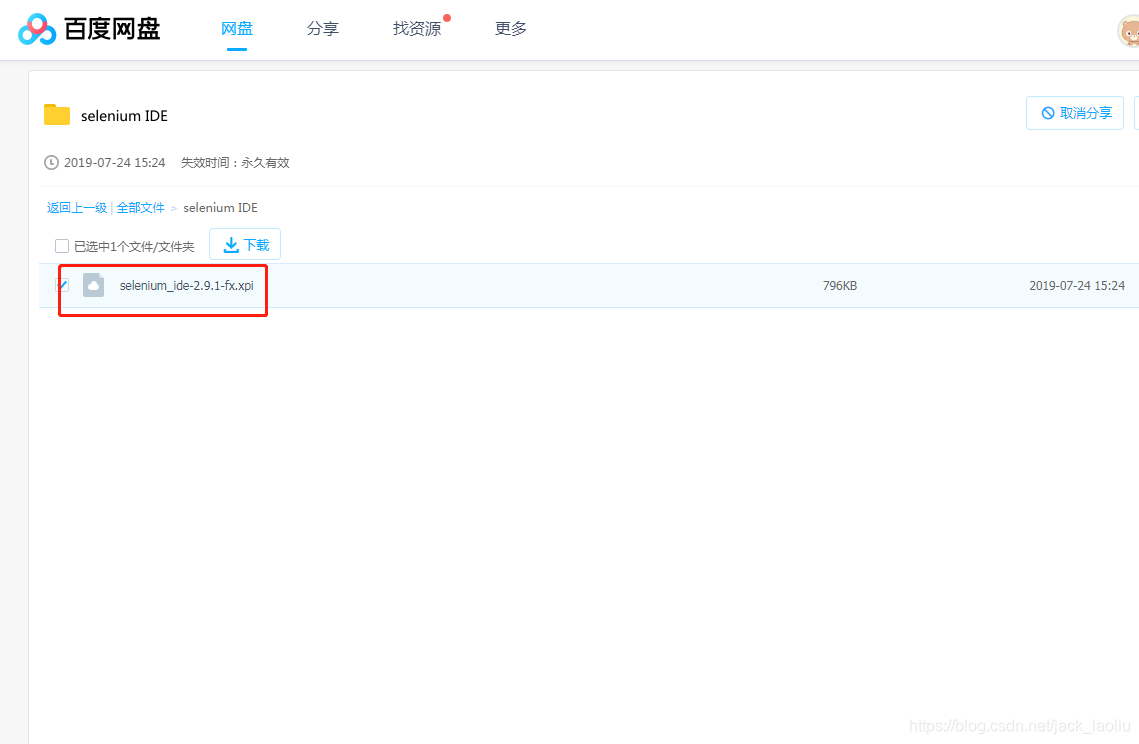
Task: Open the 更多 menu
Action: (x=511, y=28)
